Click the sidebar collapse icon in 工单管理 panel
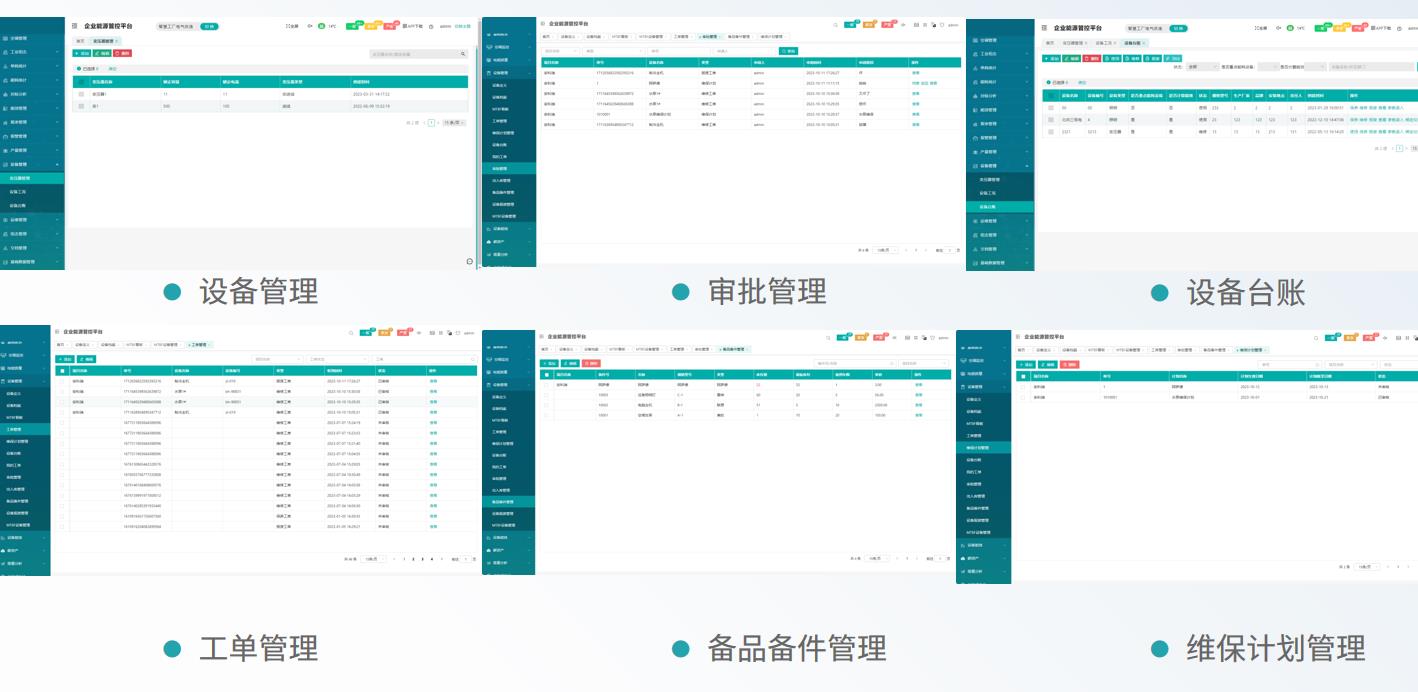1418x692 pixels. pyautogui.click(x=56, y=331)
